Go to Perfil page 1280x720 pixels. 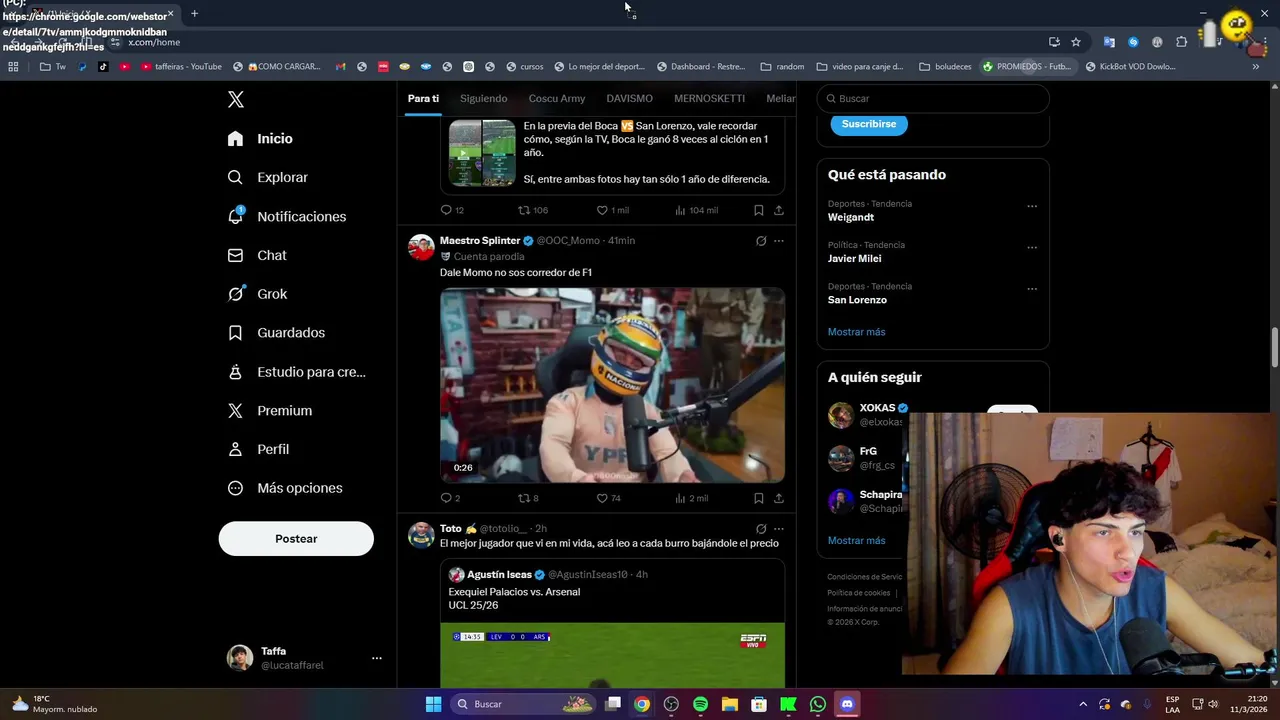coord(258,449)
